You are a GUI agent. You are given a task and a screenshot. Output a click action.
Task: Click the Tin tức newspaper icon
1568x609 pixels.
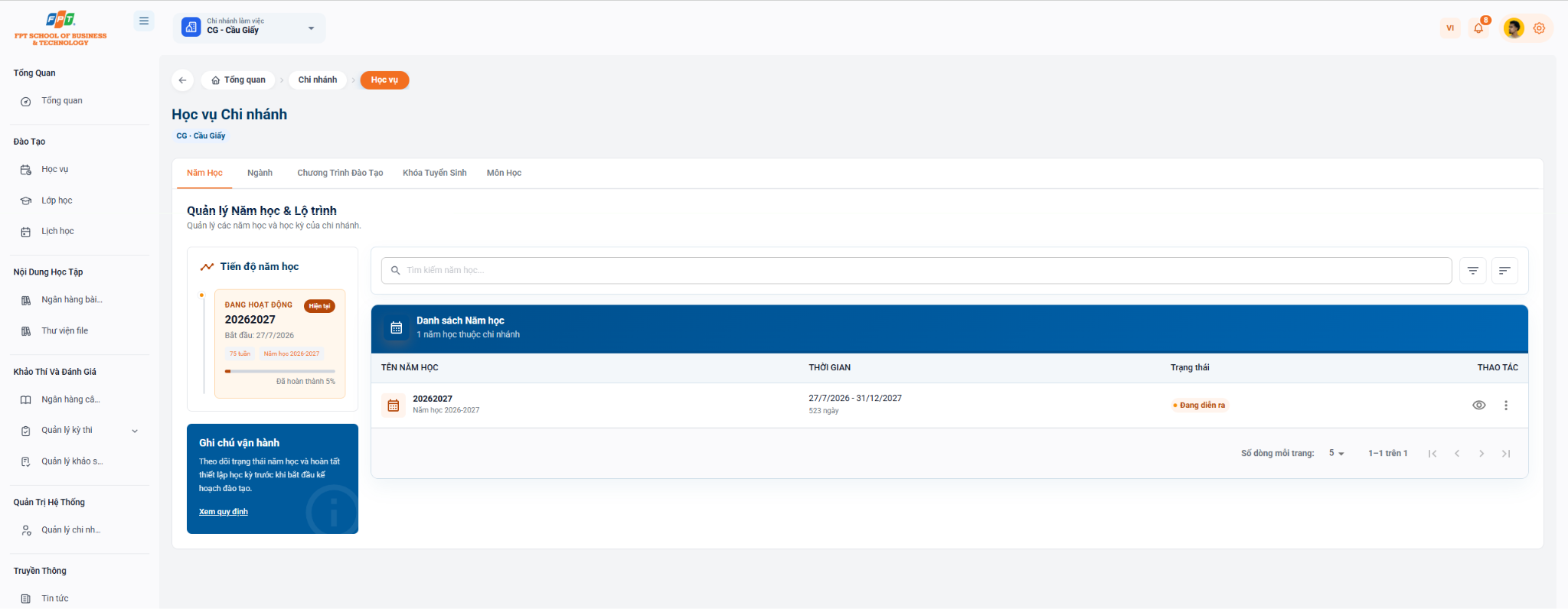(x=26, y=599)
